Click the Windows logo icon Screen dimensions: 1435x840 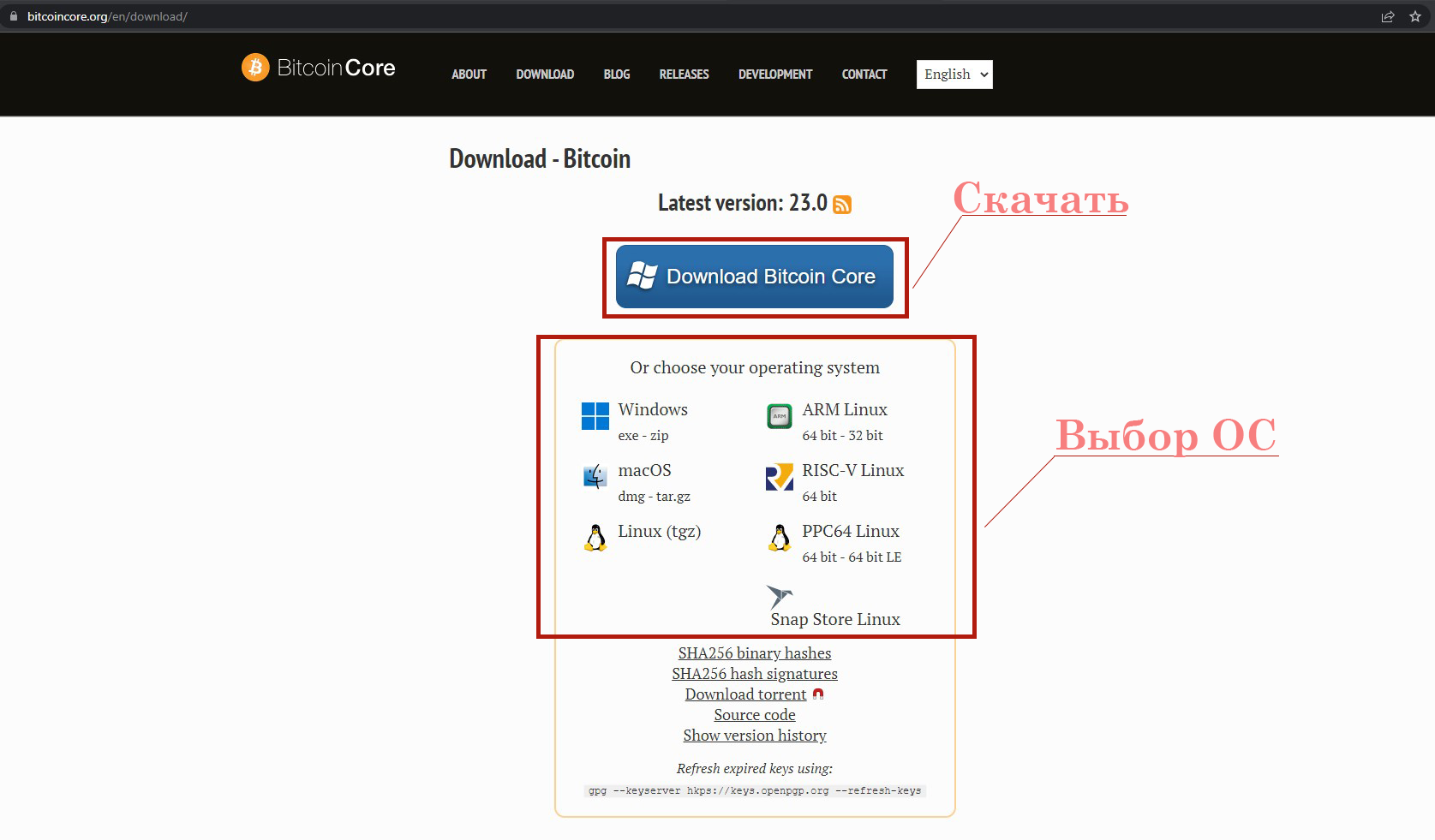595,416
